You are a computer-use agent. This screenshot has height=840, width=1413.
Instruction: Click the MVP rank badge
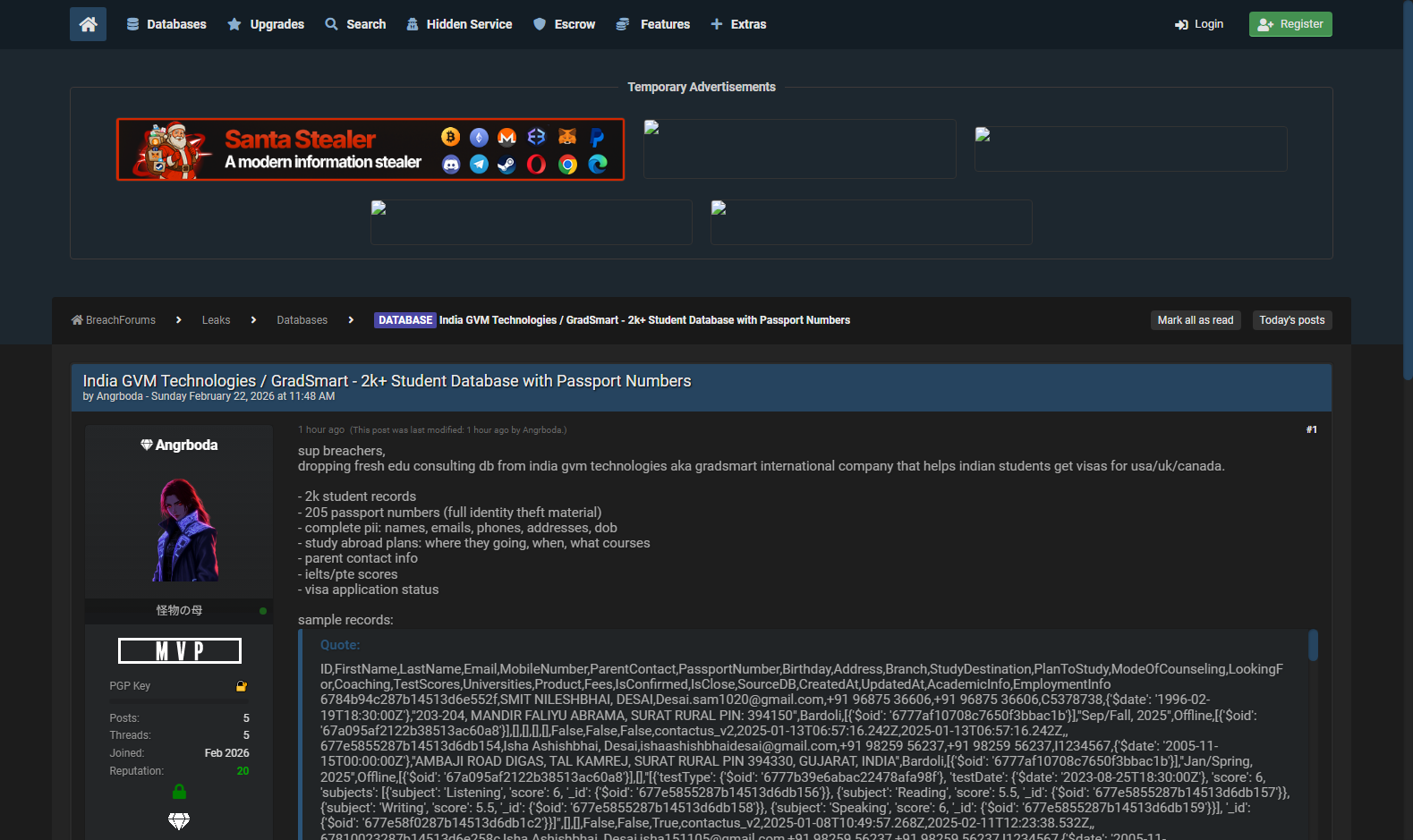[x=180, y=650]
